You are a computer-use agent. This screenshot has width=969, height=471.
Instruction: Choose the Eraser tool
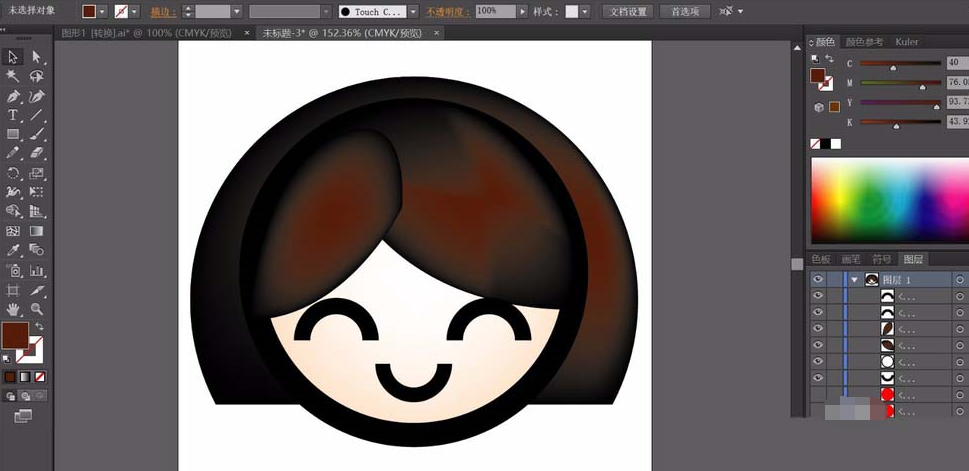37,153
